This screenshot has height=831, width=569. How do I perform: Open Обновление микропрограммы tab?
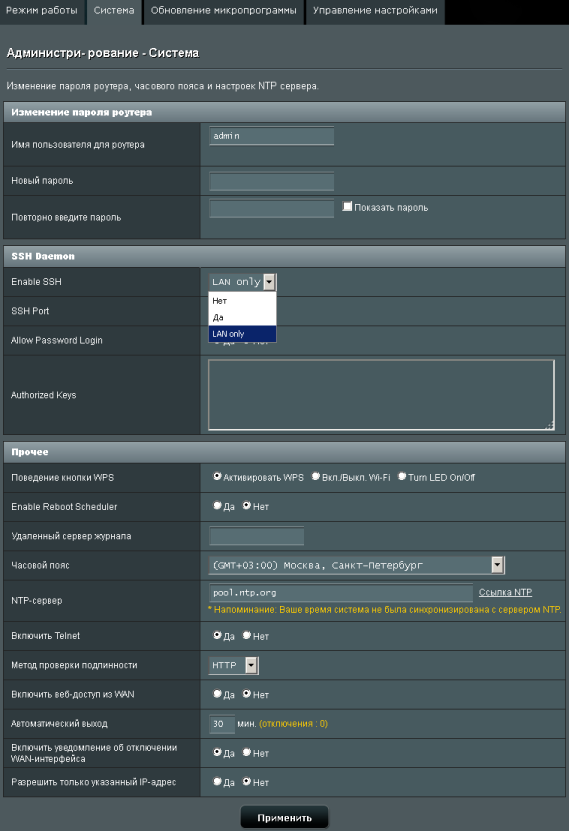pyautogui.click(x=223, y=11)
